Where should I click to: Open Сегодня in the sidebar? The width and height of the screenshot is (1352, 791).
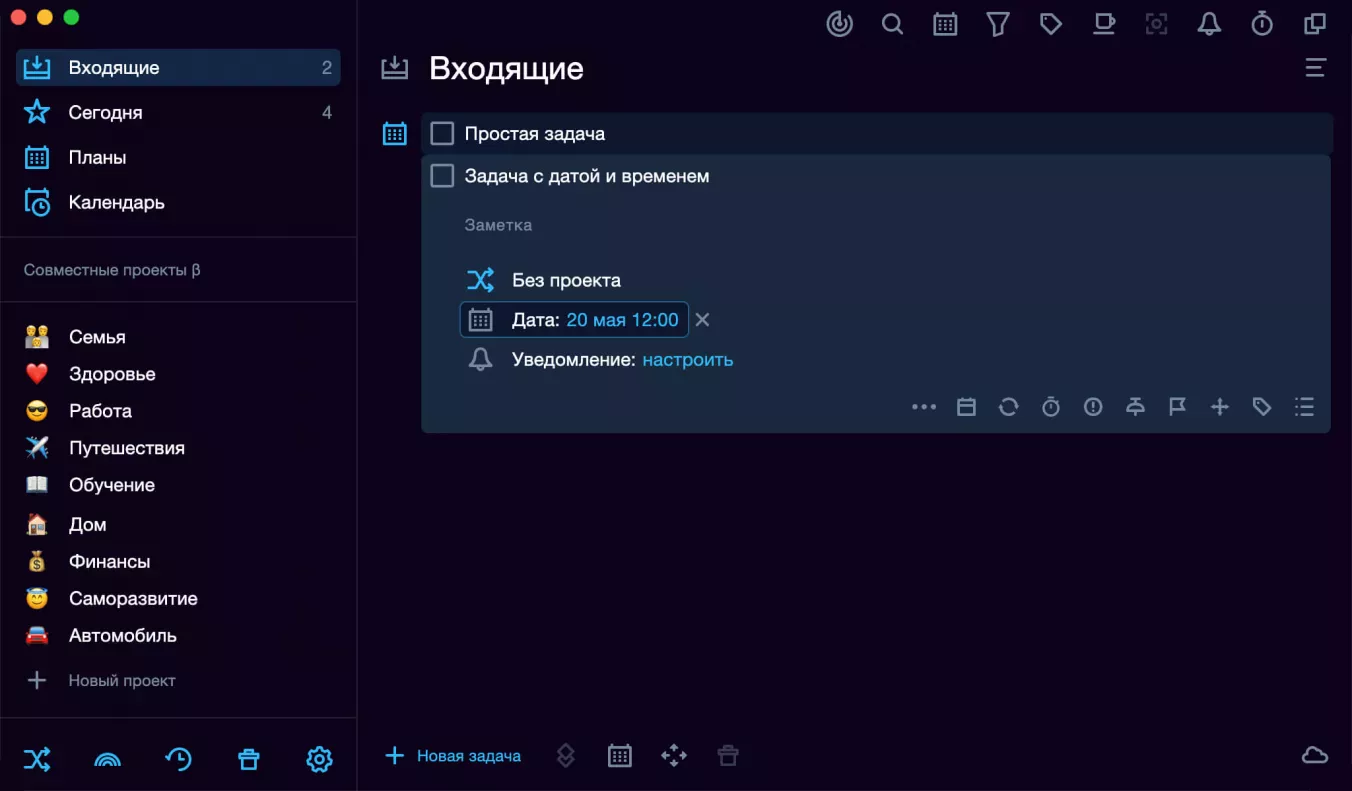click(178, 113)
